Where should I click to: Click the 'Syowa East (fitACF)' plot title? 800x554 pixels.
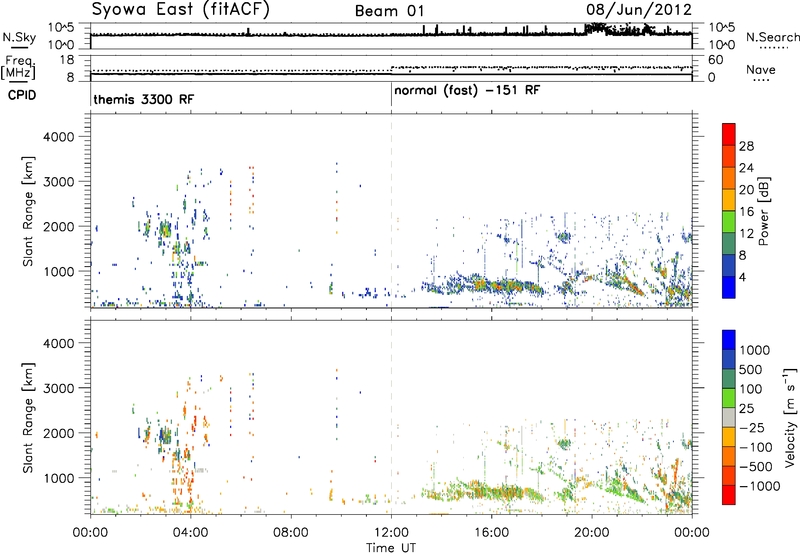[x=180, y=10]
